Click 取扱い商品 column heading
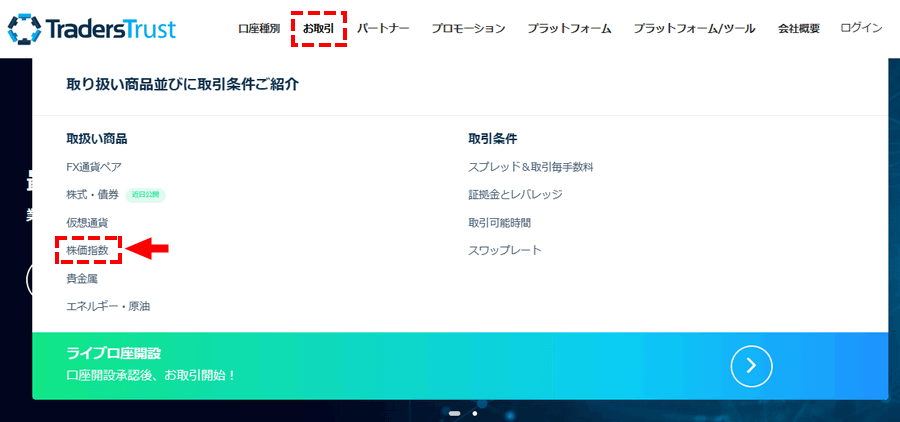Image resolution: width=900 pixels, height=422 pixels. tap(97, 138)
